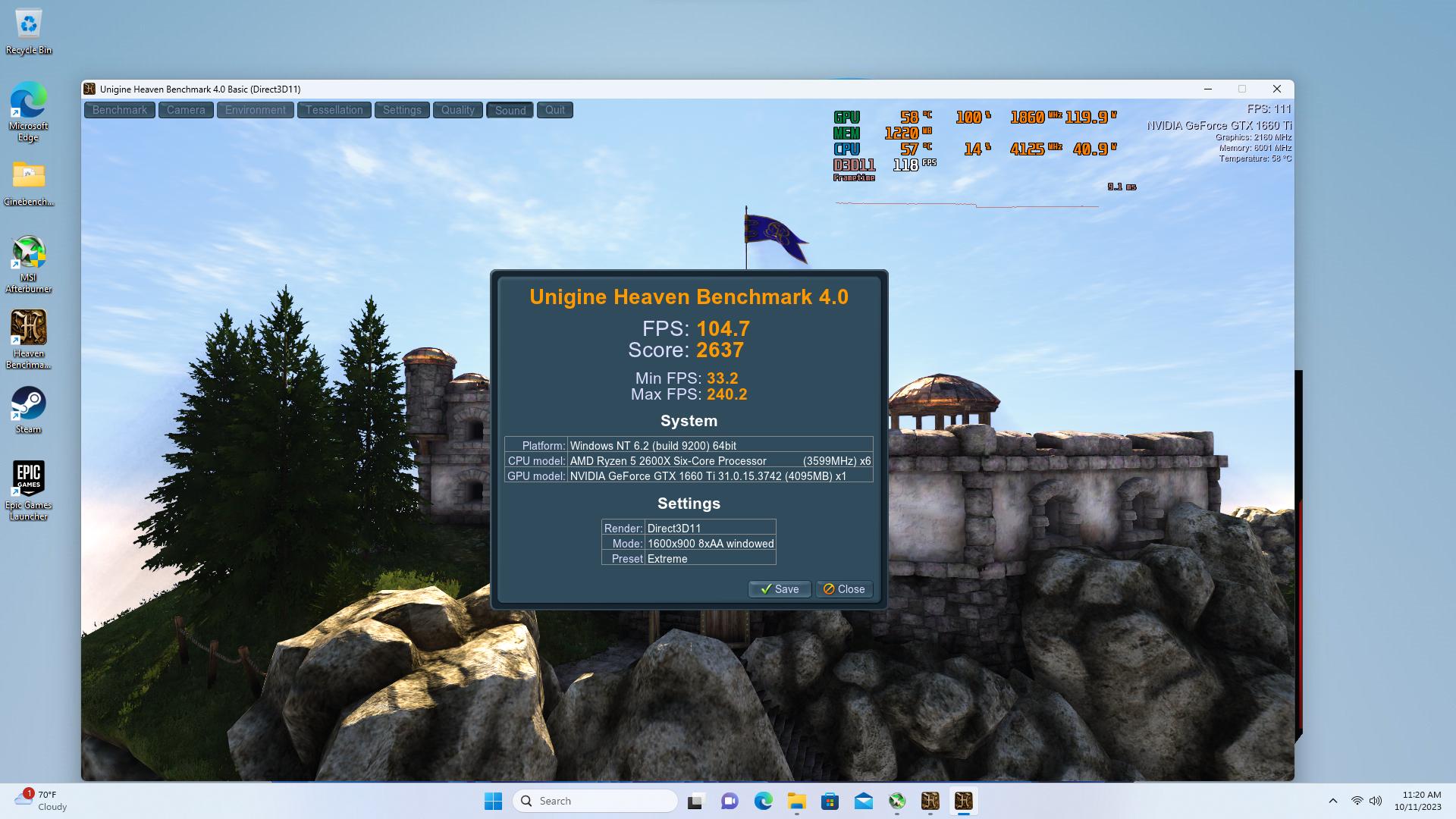The image size is (1456, 819).
Task: Click the Direct3D11 render setting
Action: click(x=674, y=529)
